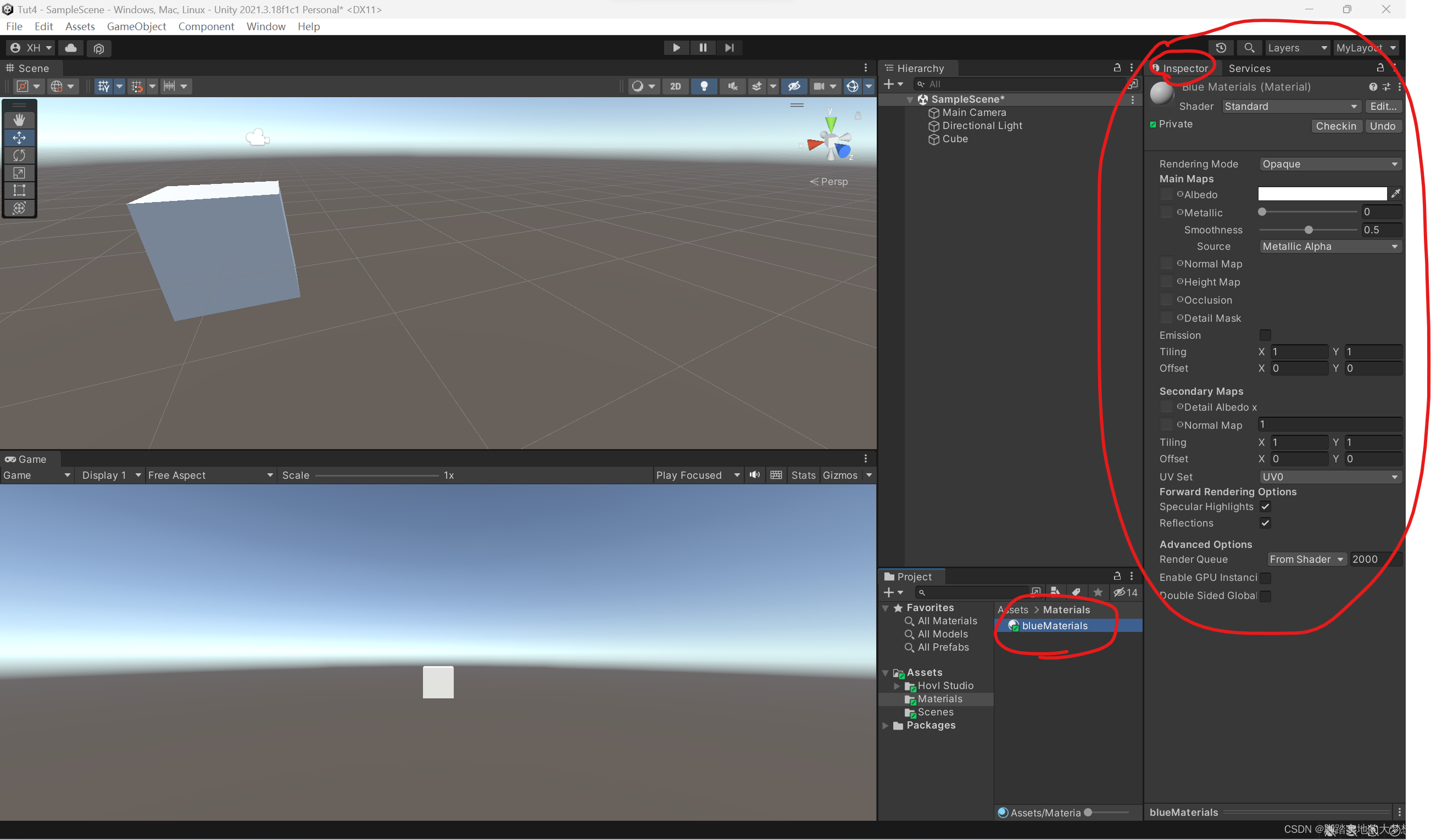1431x840 pixels.
Task: Enable the Emission checkbox
Action: [1265, 335]
